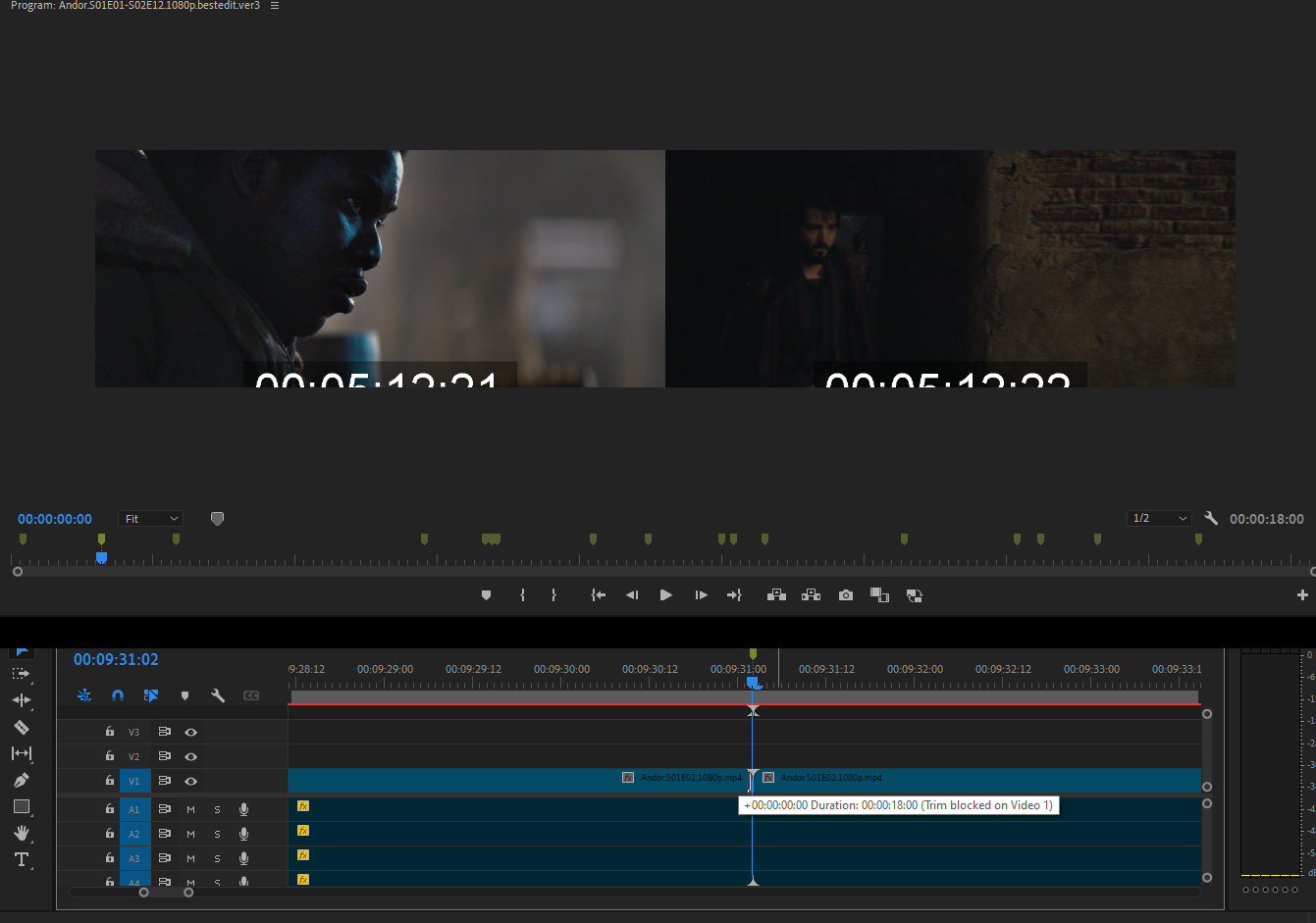Click the timeline zoom scrollbar
This screenshot has height=923, width=1316.
[x=166, y=893]
